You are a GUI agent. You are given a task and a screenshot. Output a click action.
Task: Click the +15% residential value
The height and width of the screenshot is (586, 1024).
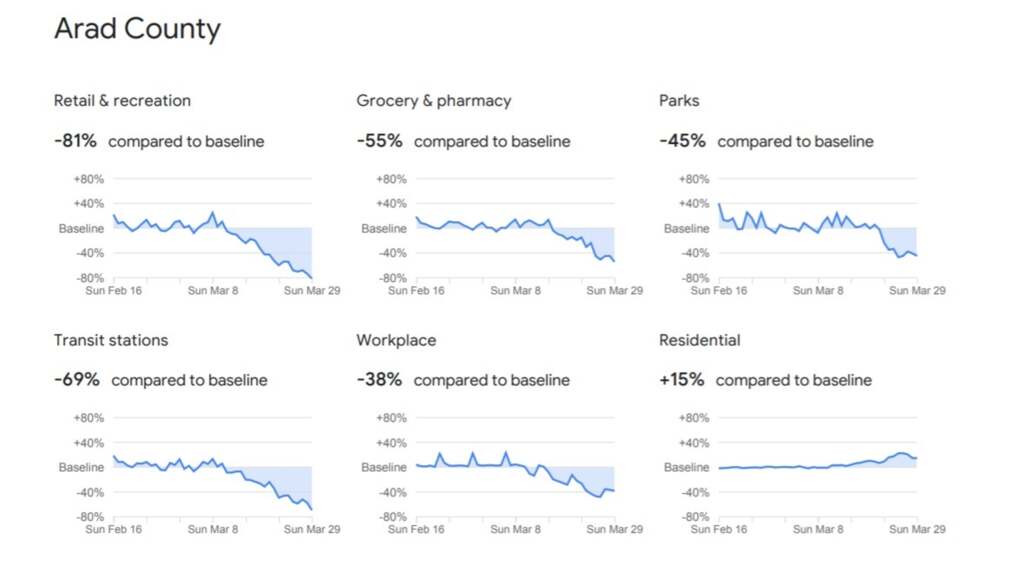pos(682,380)
